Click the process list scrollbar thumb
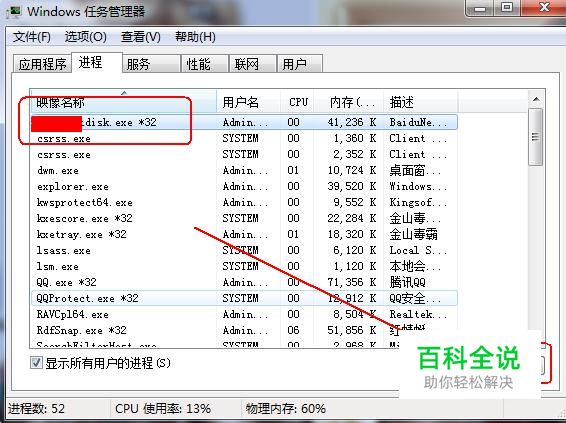Screen dimensions: 566x423 pyautogui.click(x=536, y=137)
